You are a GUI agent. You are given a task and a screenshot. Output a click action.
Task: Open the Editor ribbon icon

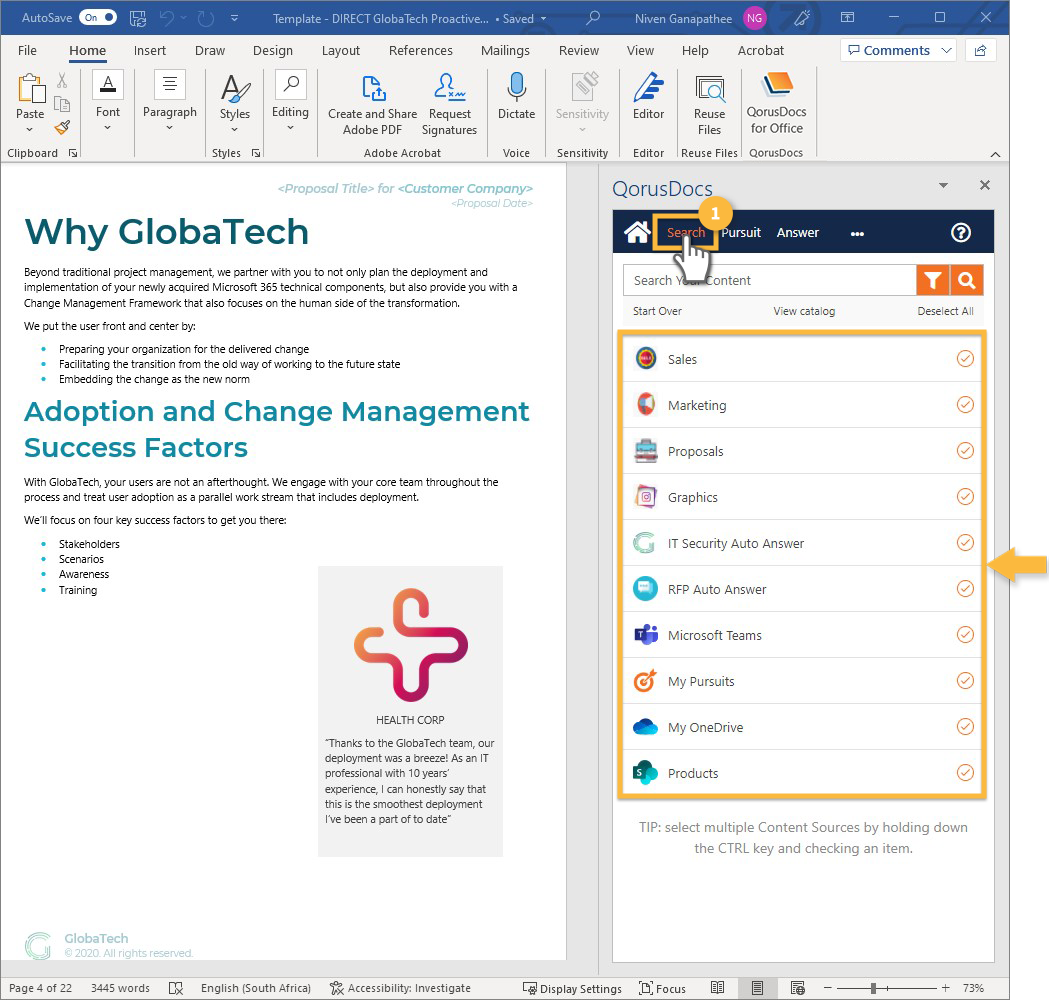(648, 96)
